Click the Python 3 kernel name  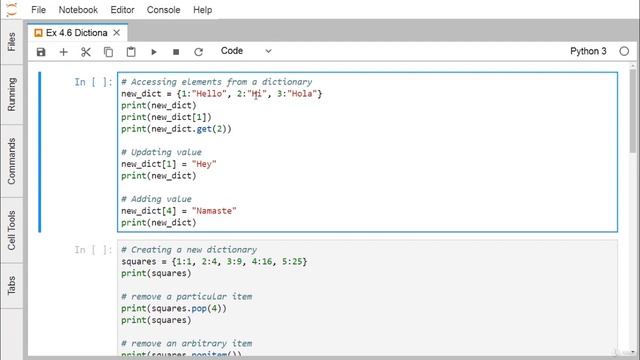pos(588,51)
